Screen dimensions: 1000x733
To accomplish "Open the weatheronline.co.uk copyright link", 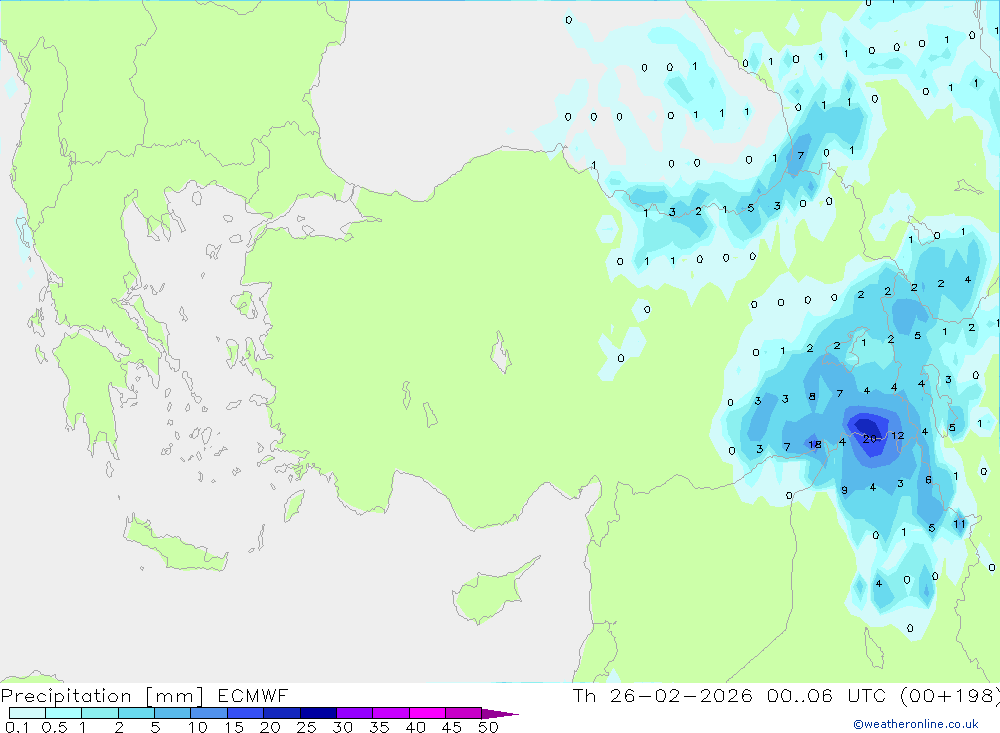I will (916, 724).
